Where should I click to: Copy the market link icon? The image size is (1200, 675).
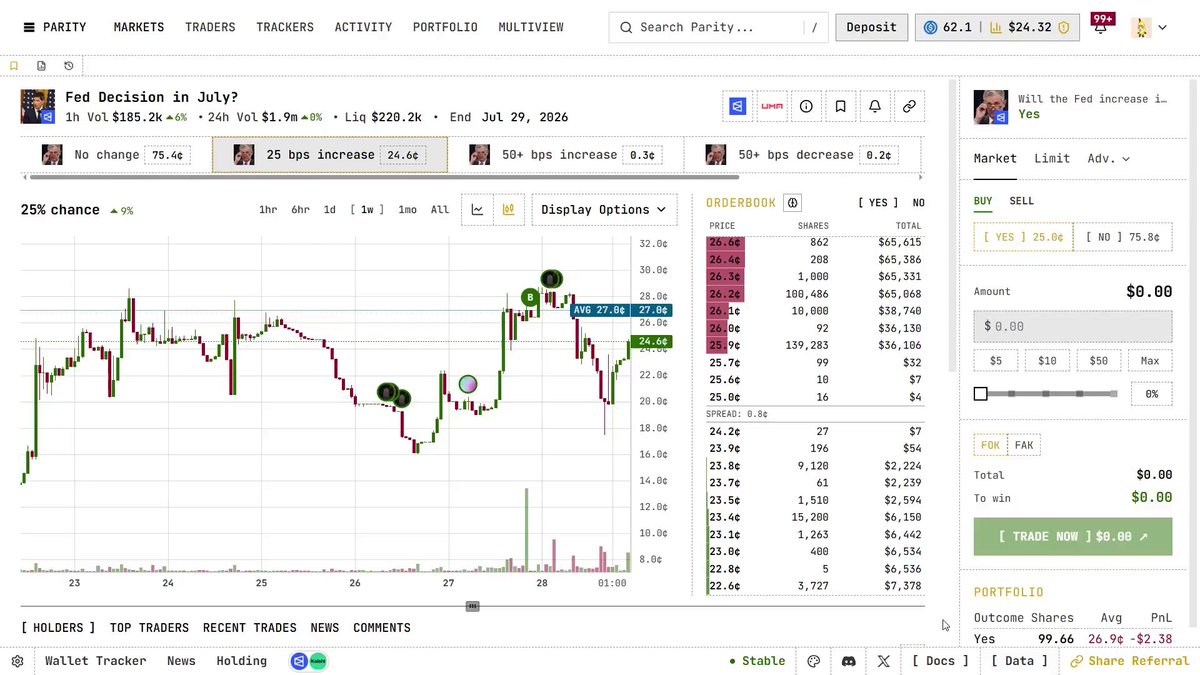click(909, 106)
